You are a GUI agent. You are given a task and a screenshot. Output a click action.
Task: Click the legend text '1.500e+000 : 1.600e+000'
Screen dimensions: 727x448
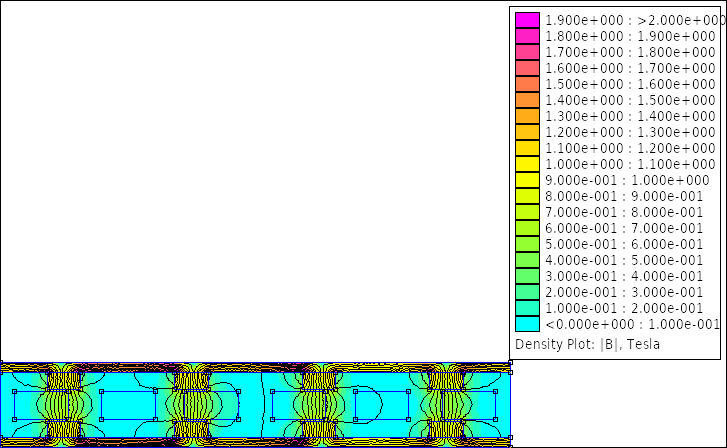coord(630,84)
